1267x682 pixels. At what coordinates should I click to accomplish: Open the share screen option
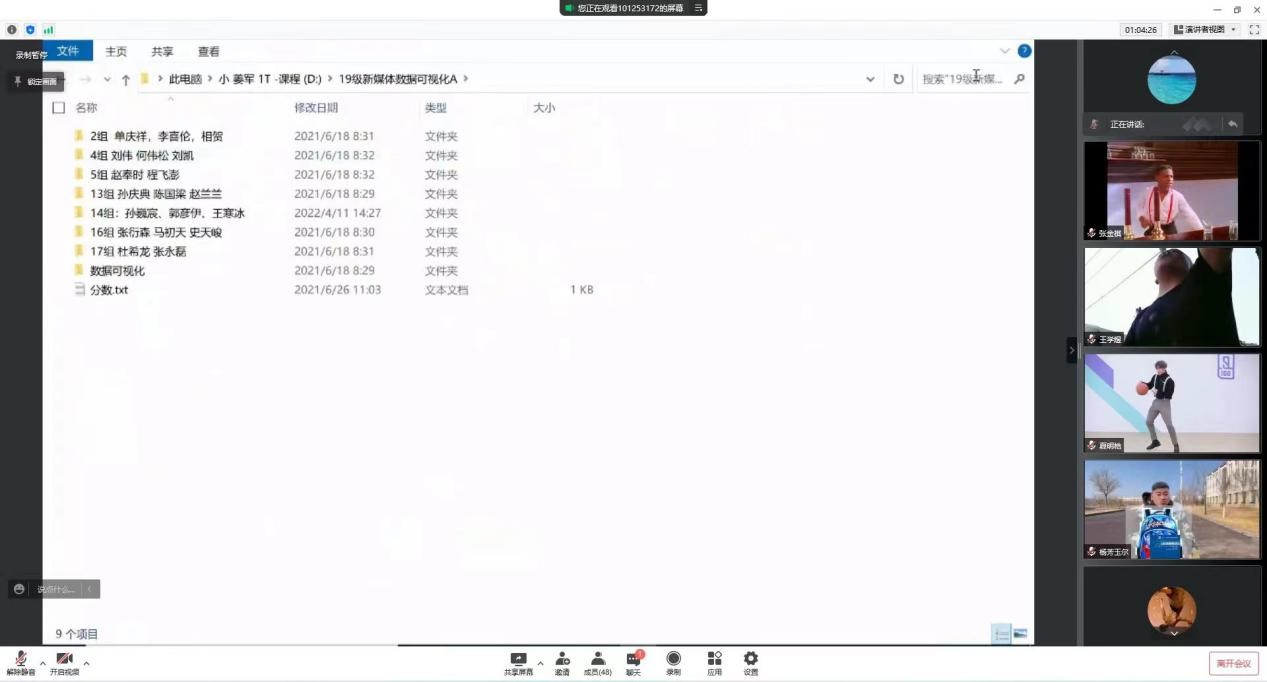coord(518,663)
